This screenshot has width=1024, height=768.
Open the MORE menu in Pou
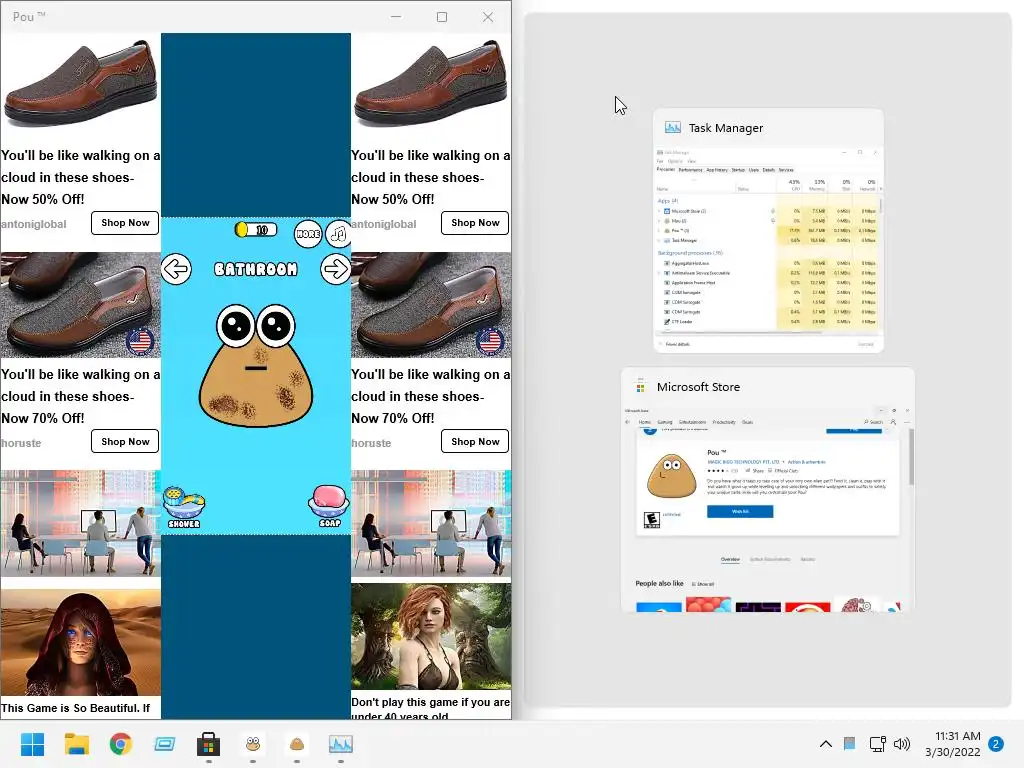[x=308, y=234]
